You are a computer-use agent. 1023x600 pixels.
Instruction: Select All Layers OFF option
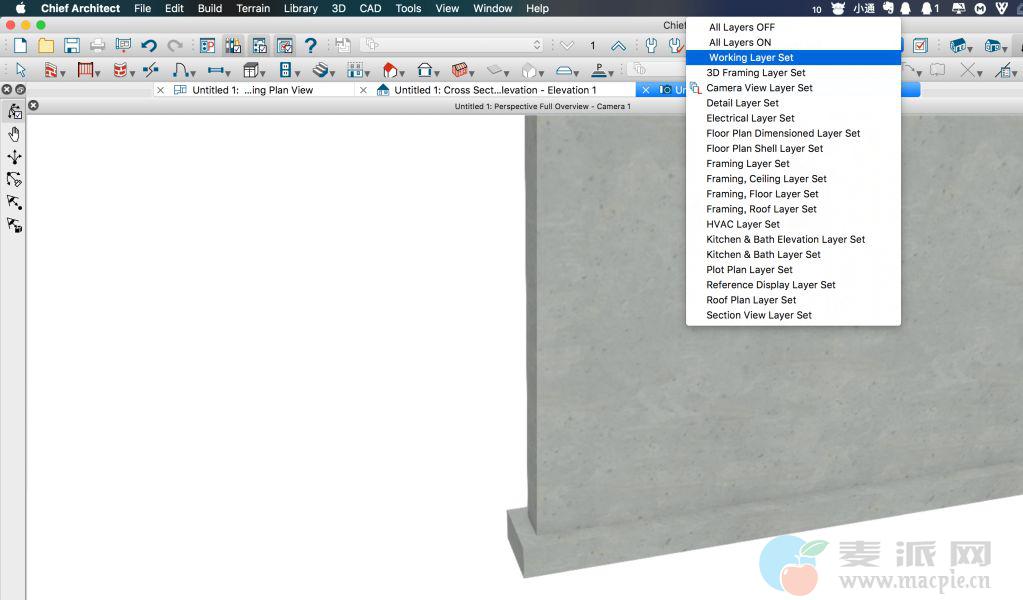point(741,27)
